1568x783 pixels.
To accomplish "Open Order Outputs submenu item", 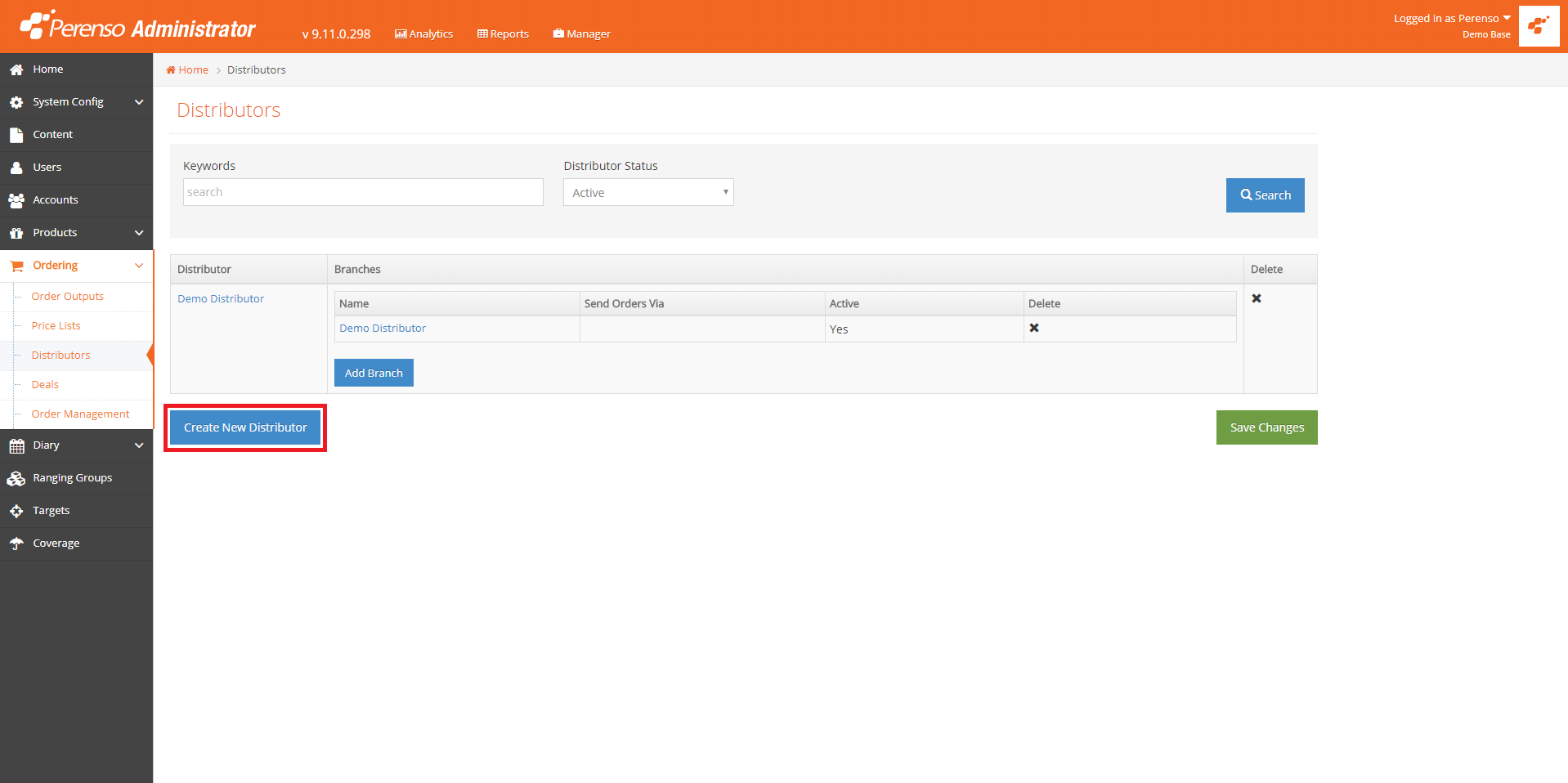I will click(x=68, y=297).
